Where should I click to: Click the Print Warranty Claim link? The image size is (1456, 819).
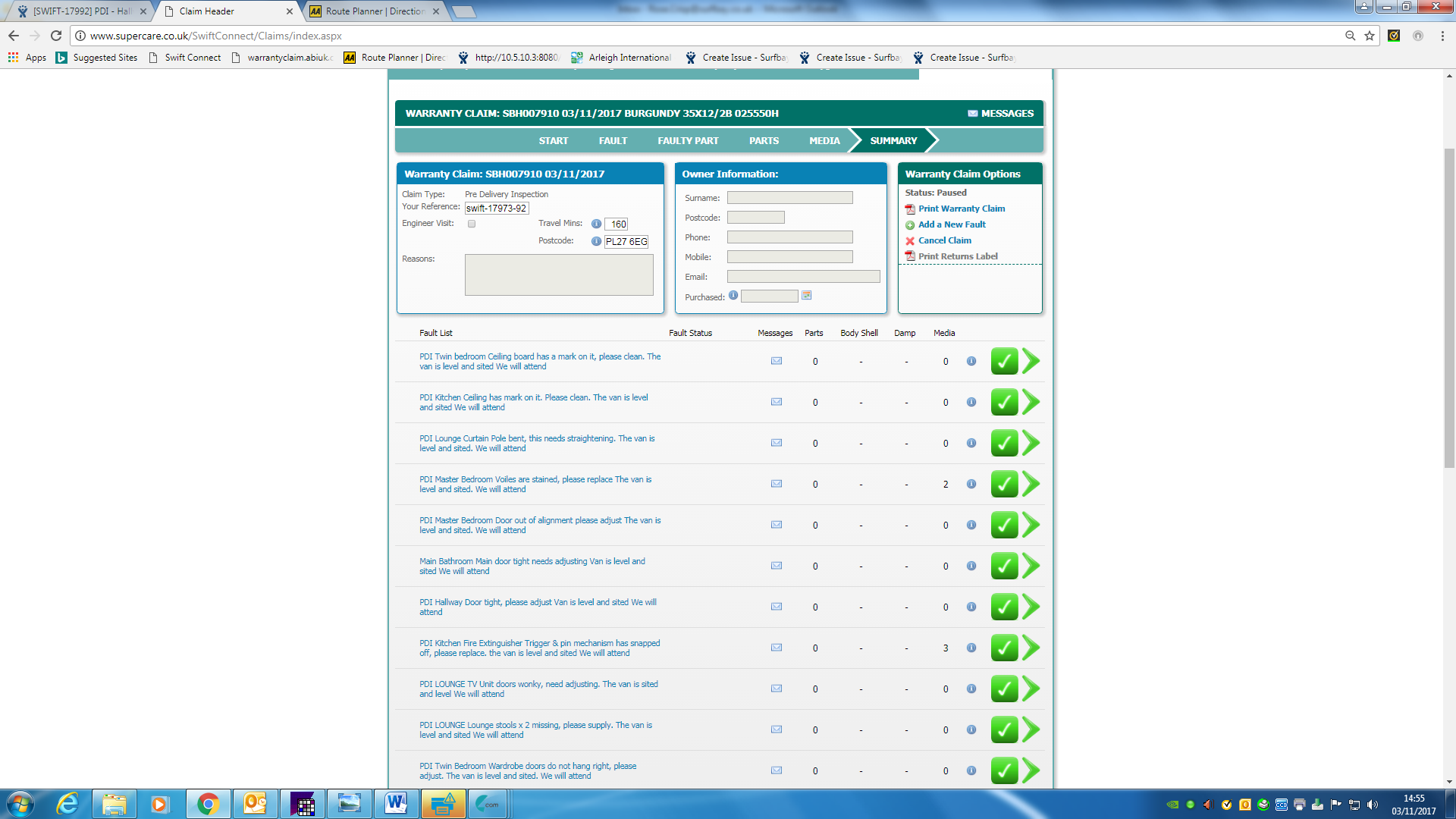(961, 209)
